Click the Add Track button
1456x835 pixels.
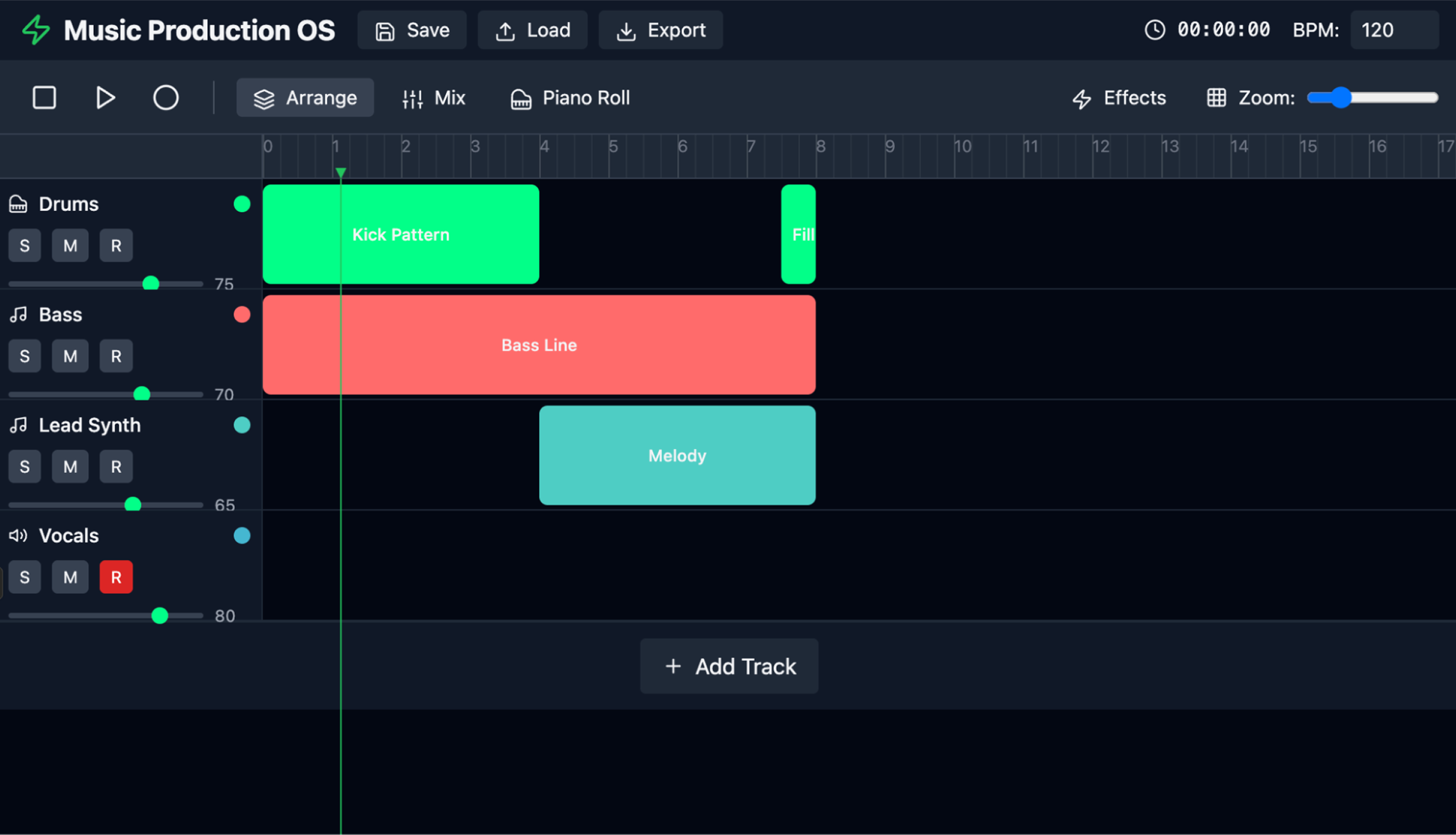[x=729, y=666]
